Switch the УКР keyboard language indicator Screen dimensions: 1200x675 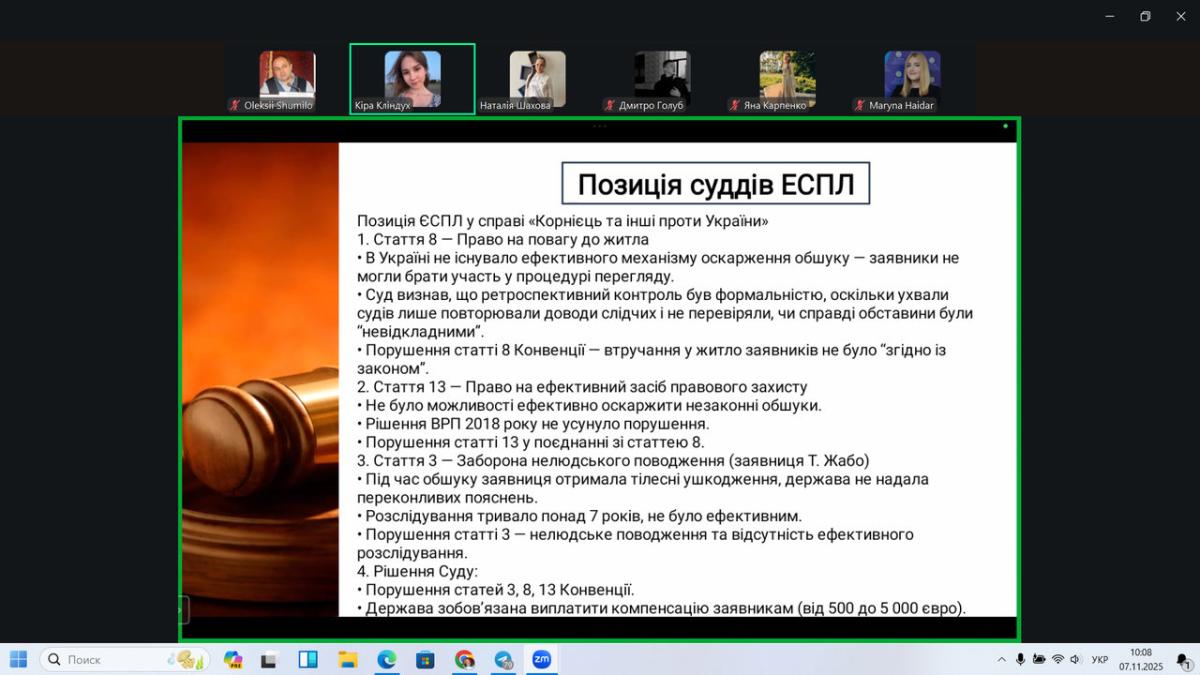[1100, 659]
